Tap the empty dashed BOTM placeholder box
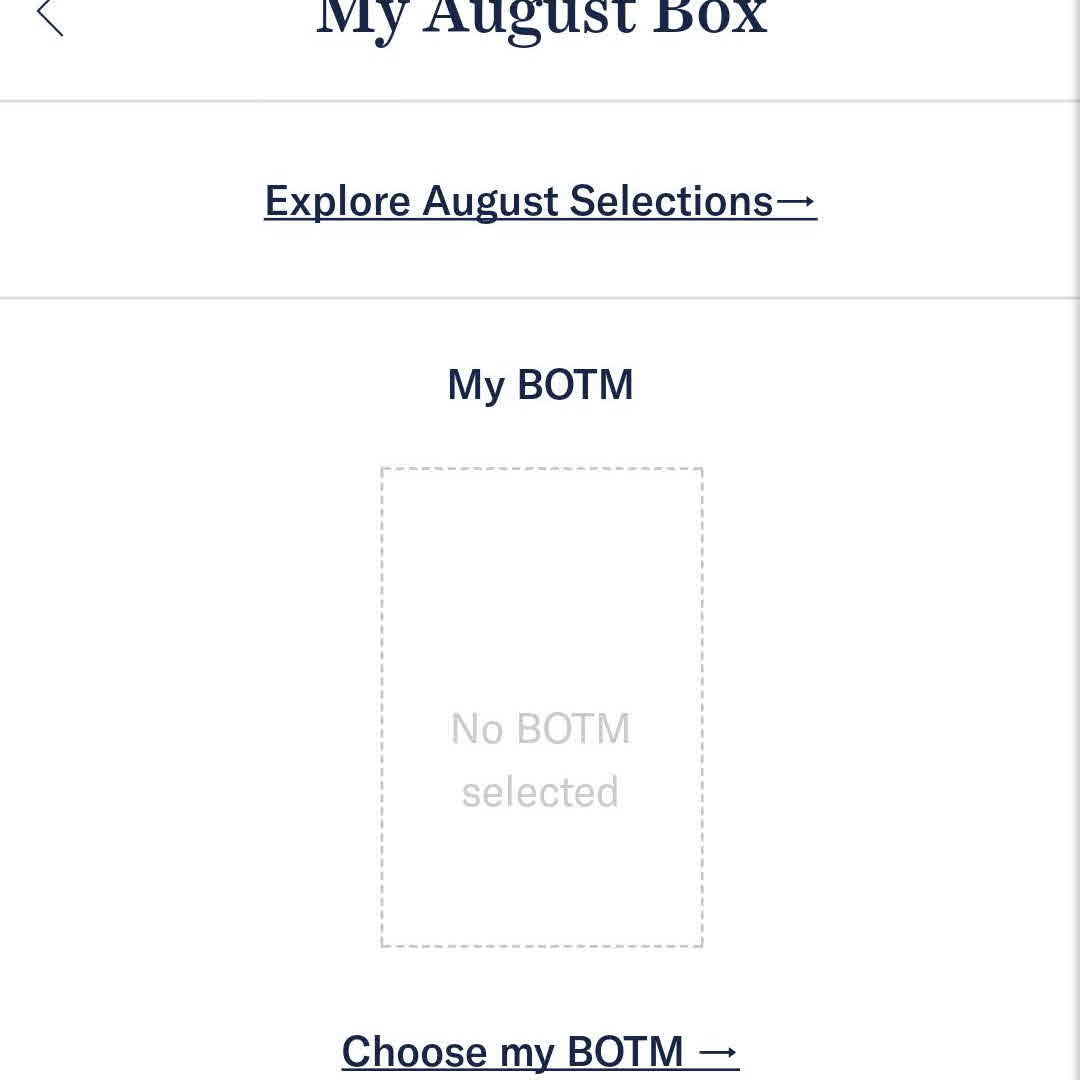 tap(541, 600)
